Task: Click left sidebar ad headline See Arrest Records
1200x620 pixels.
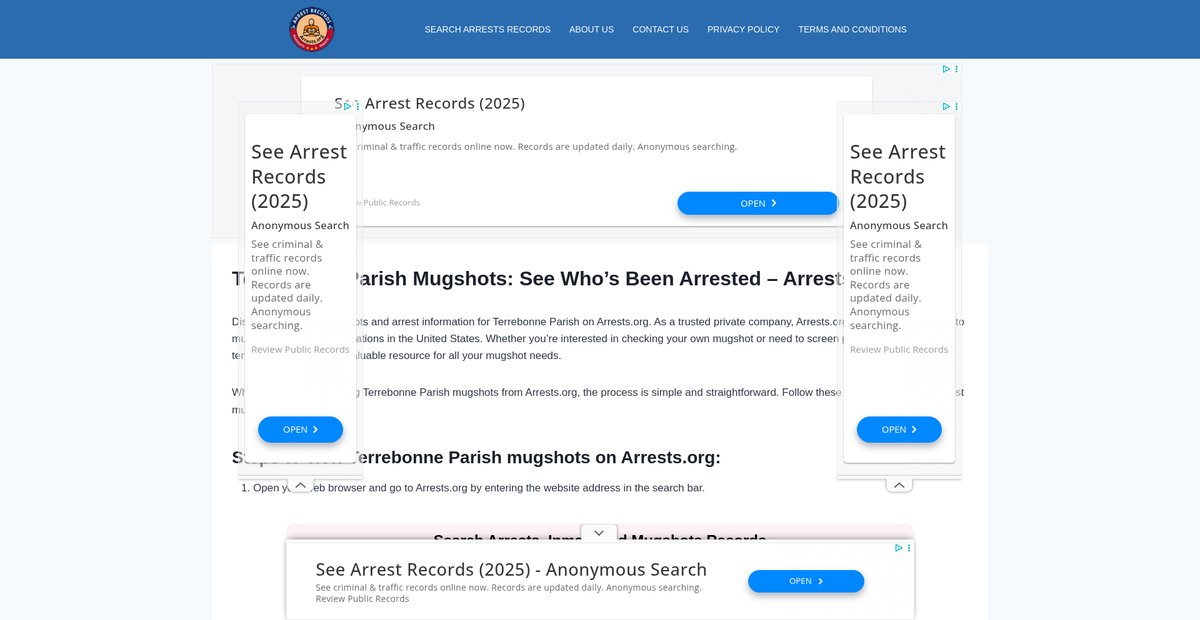Action: click(299, 176)
